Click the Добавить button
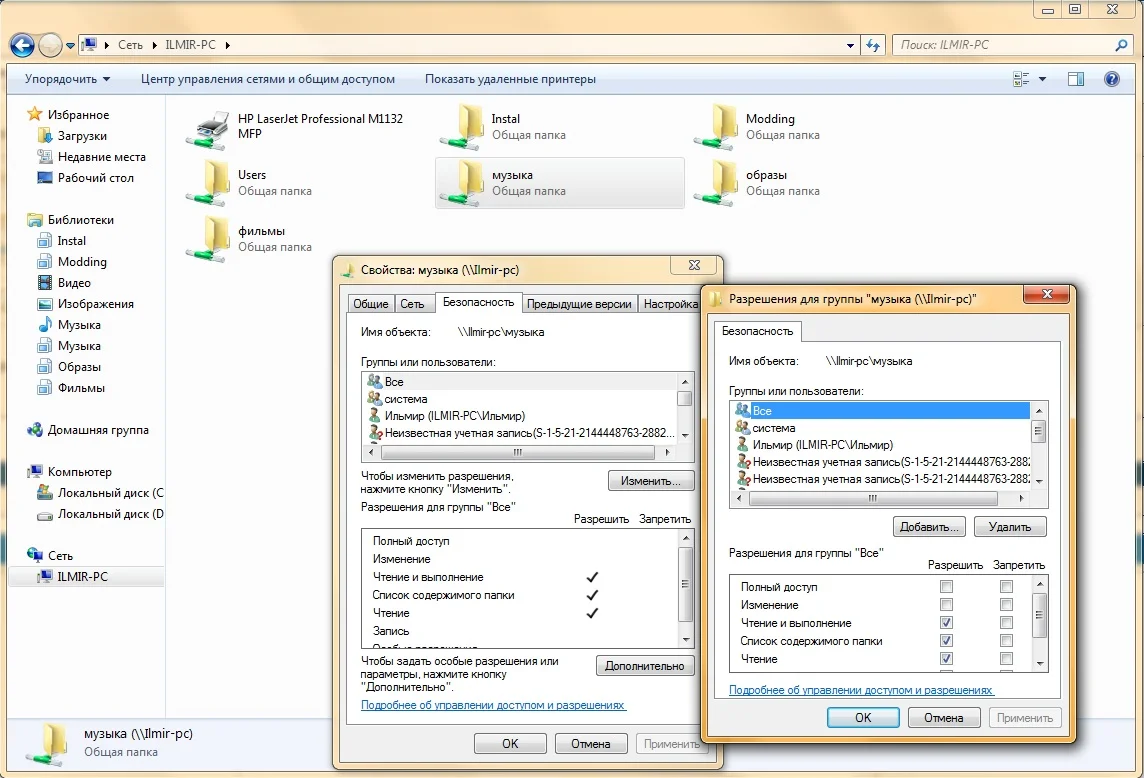 (928, 526)
